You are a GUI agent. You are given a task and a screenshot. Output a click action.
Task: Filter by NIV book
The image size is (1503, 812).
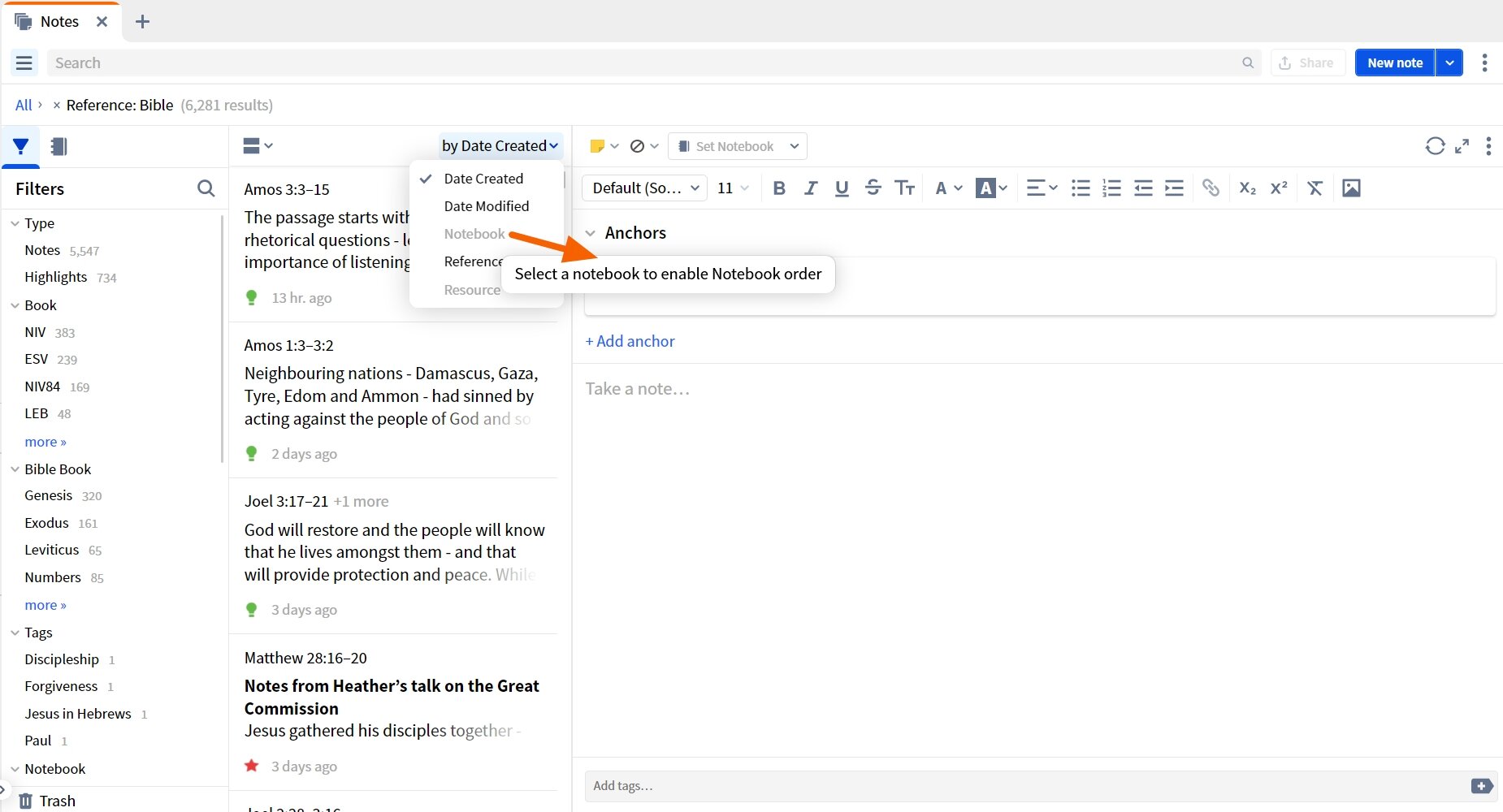point(35,332)
